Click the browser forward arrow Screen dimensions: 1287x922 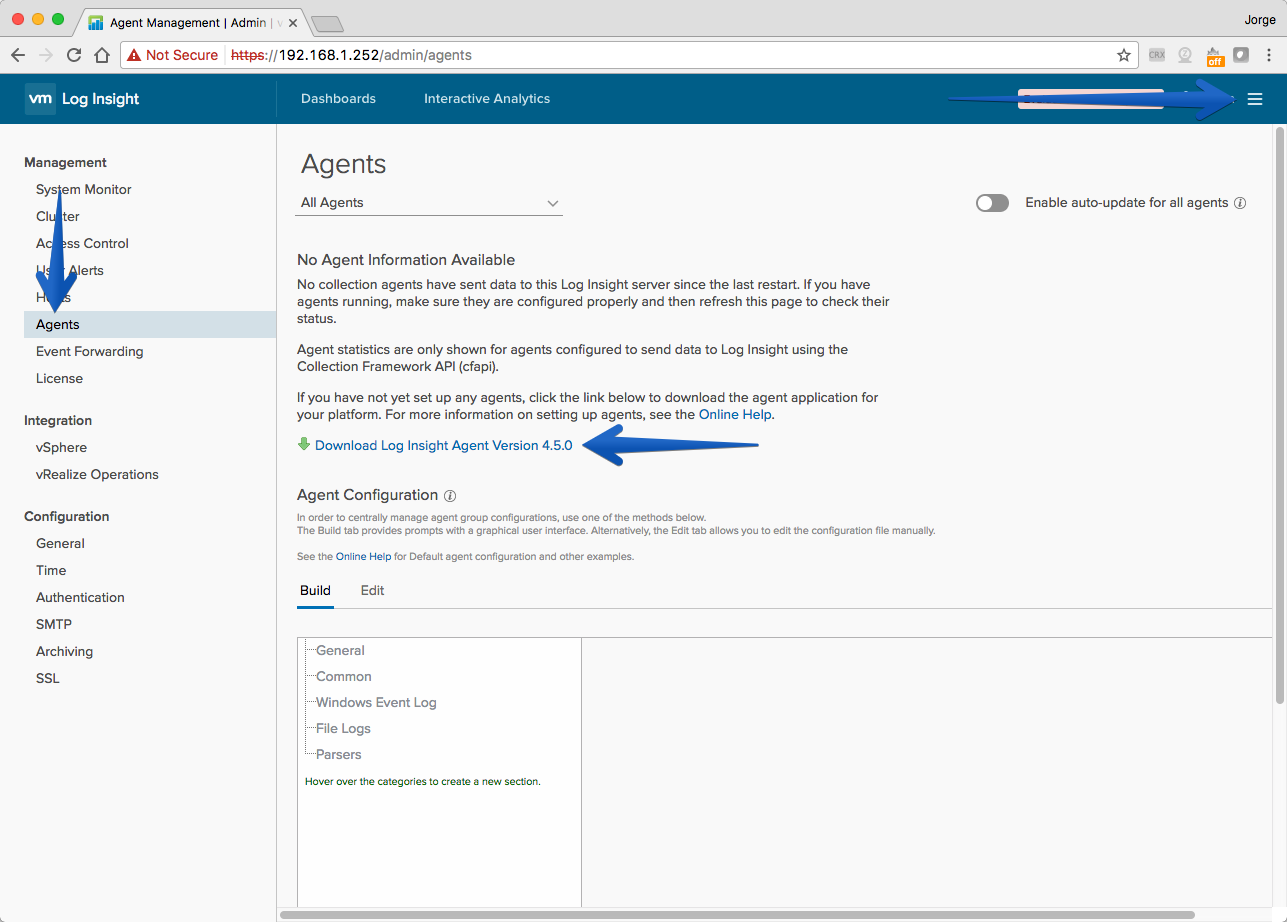coord(46,55)
